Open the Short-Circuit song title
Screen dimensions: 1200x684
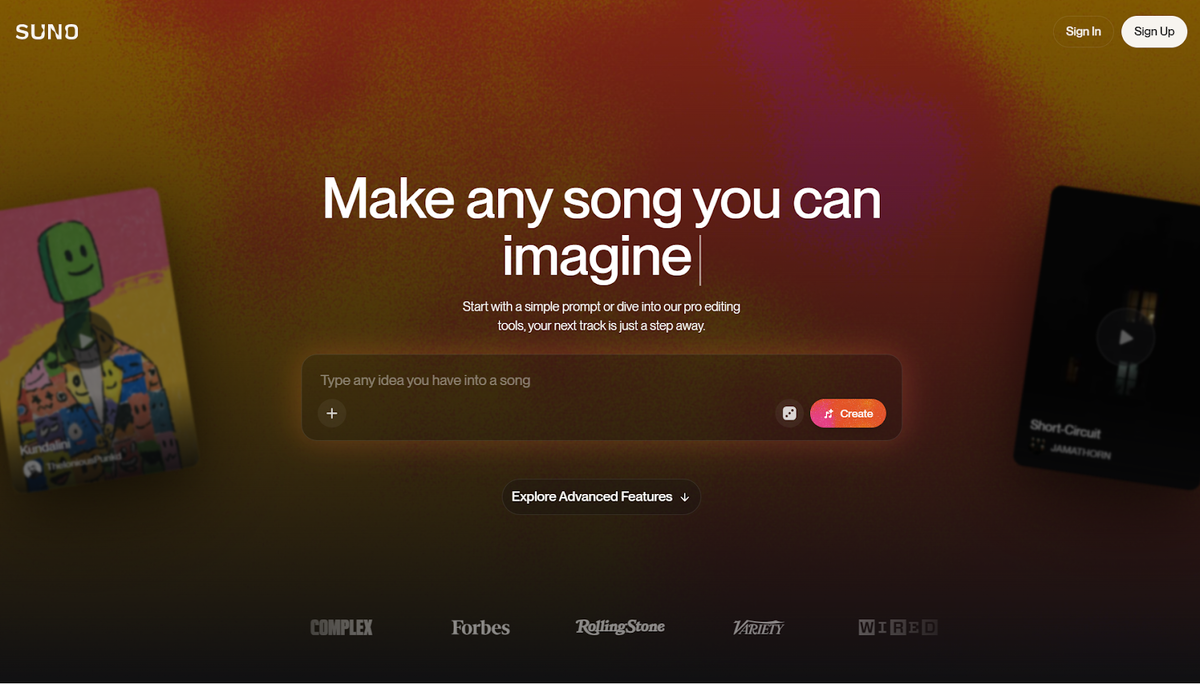[x=1065, y=429]
